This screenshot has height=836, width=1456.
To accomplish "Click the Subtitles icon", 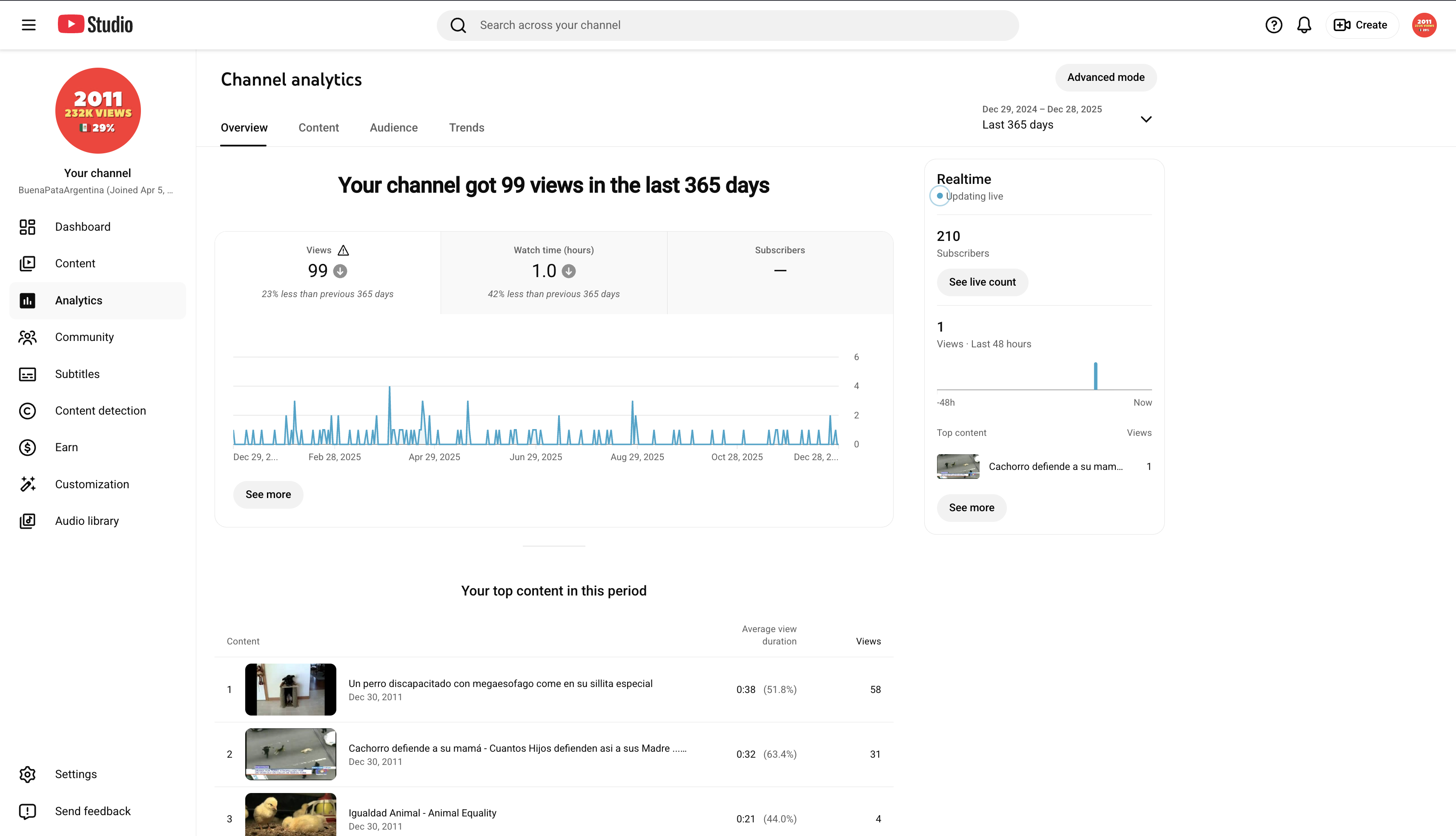I will (x=28, y=374).
